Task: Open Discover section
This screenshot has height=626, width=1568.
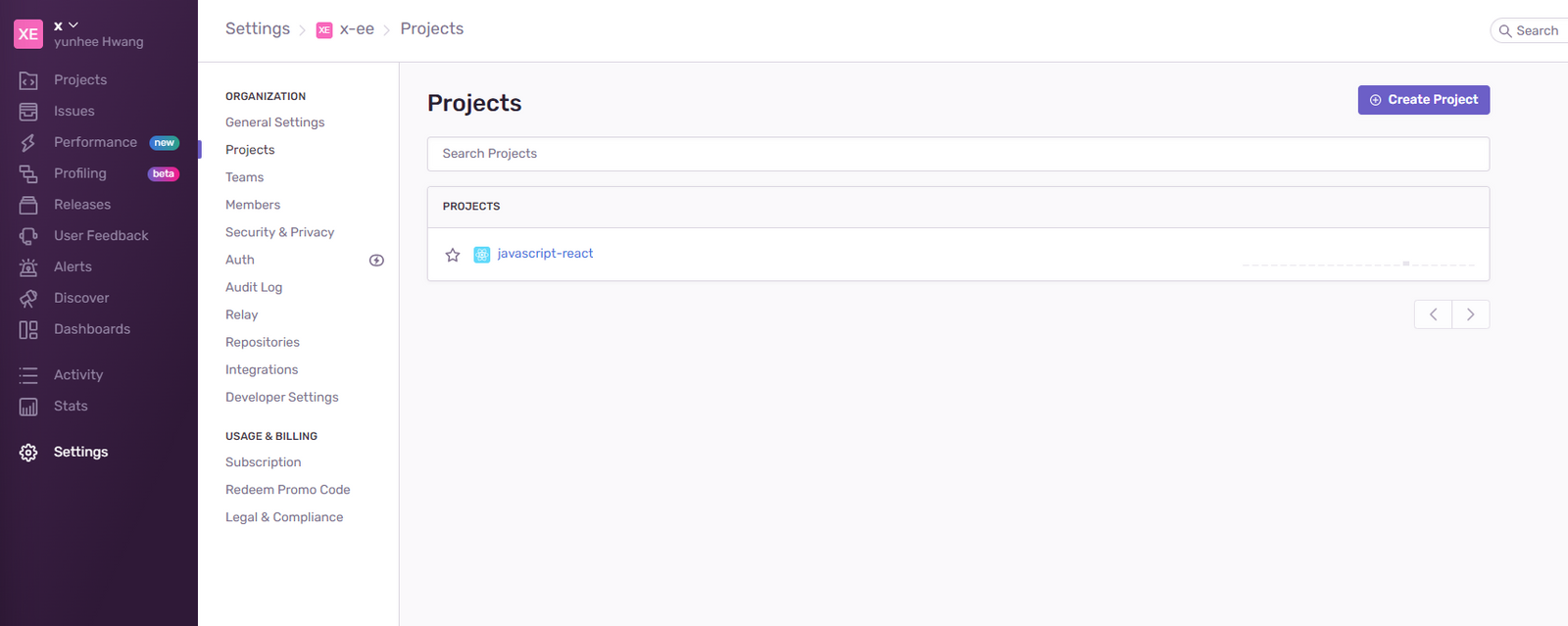Action: tap(81, 298)
